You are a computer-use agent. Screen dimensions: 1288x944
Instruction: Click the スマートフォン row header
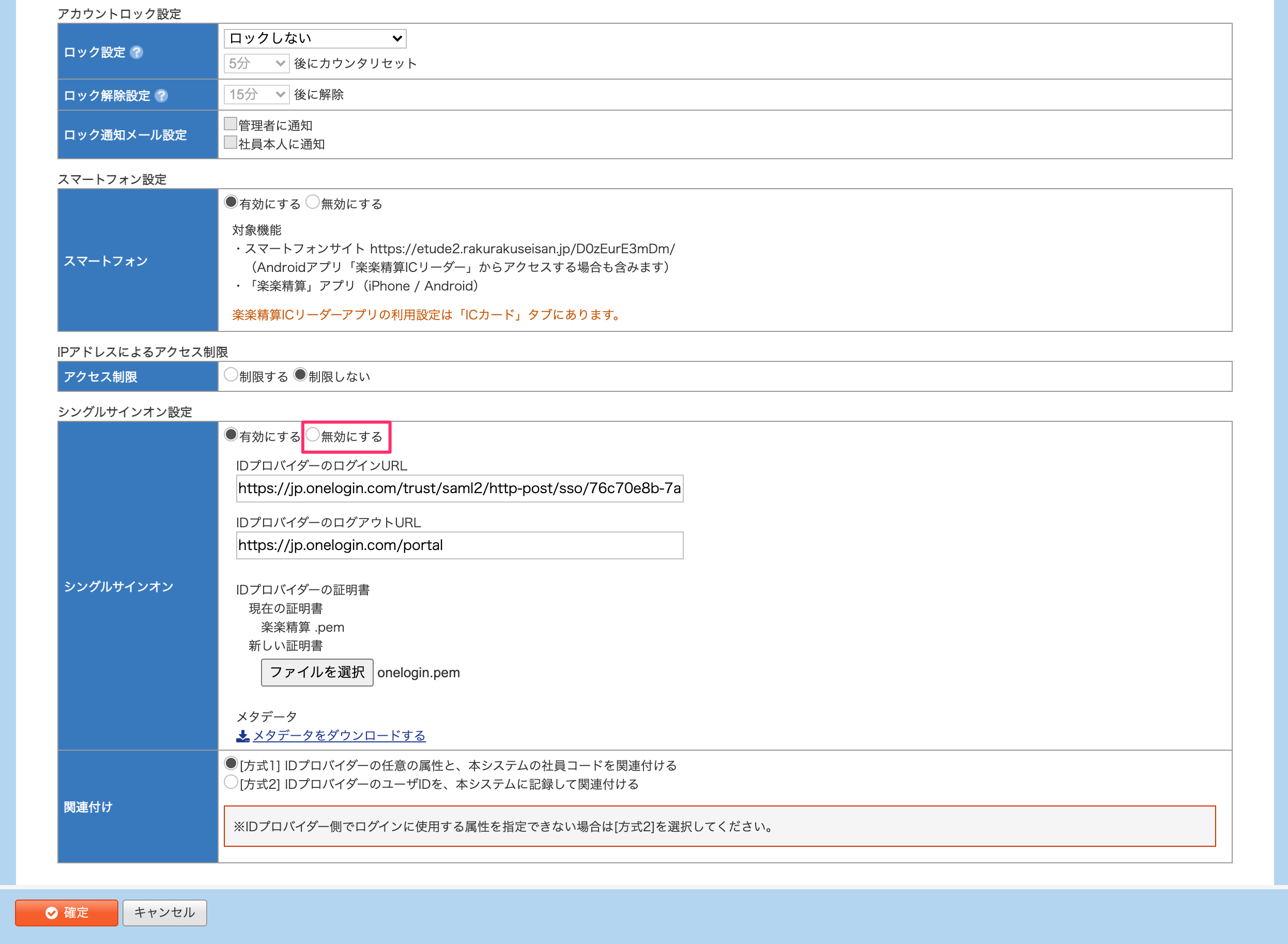(x=137, y=261)
